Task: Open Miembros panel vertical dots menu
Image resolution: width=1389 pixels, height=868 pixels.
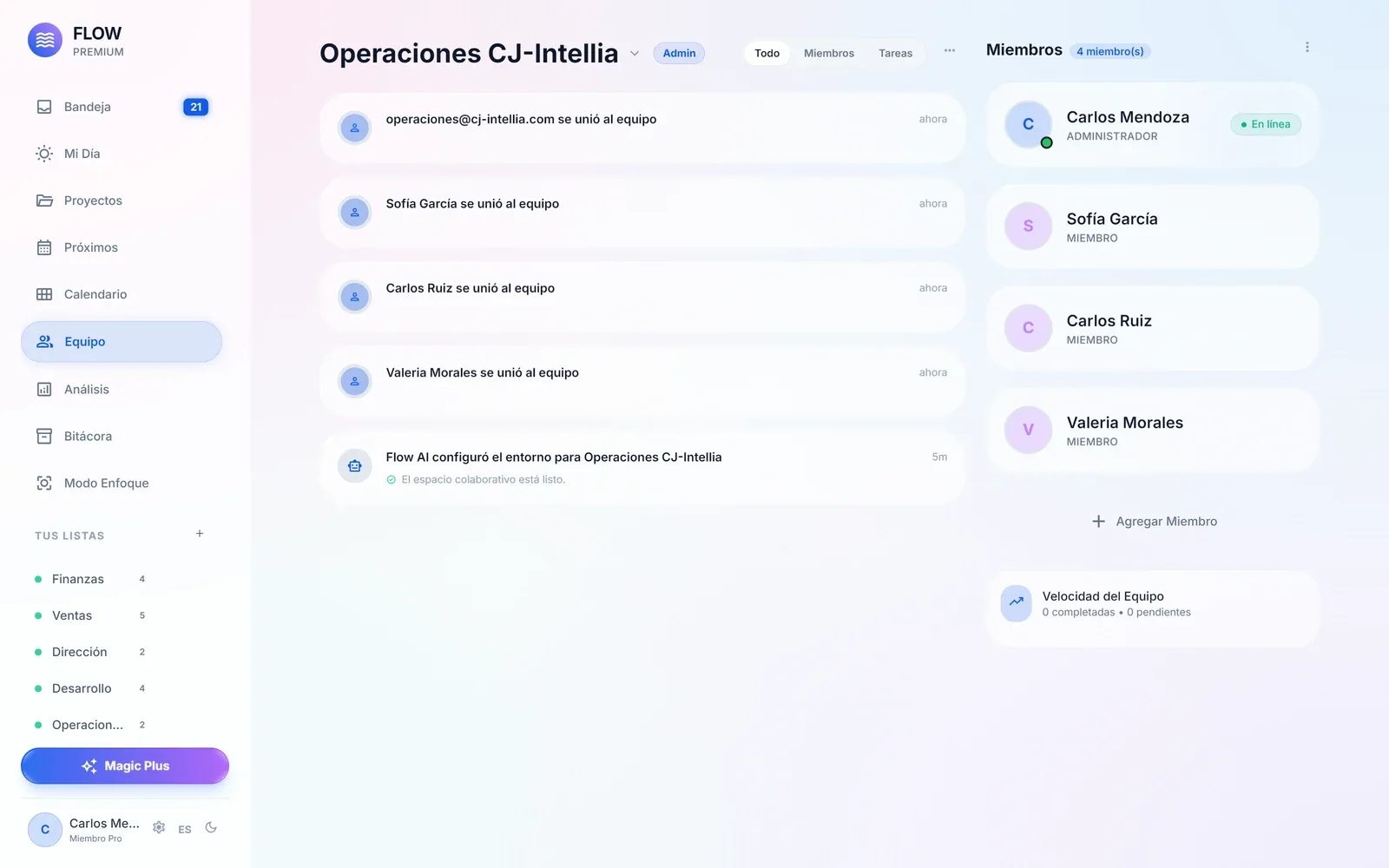Action: 1307,47
